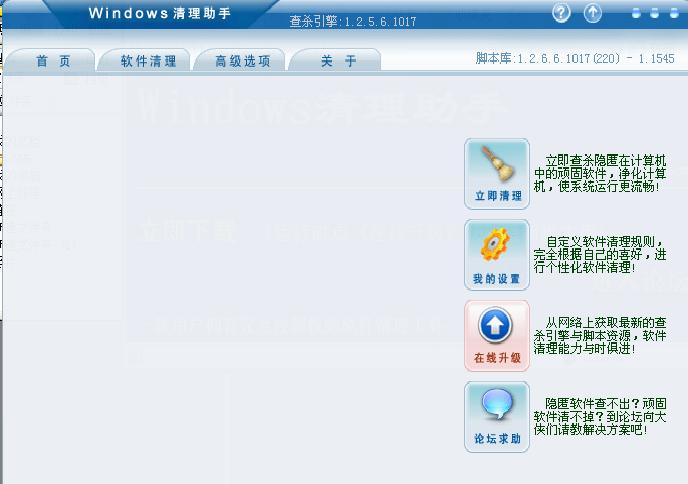688x484 pixels.
Task: Select the 高级选项 tab
Action: click(x=241, y=61)
